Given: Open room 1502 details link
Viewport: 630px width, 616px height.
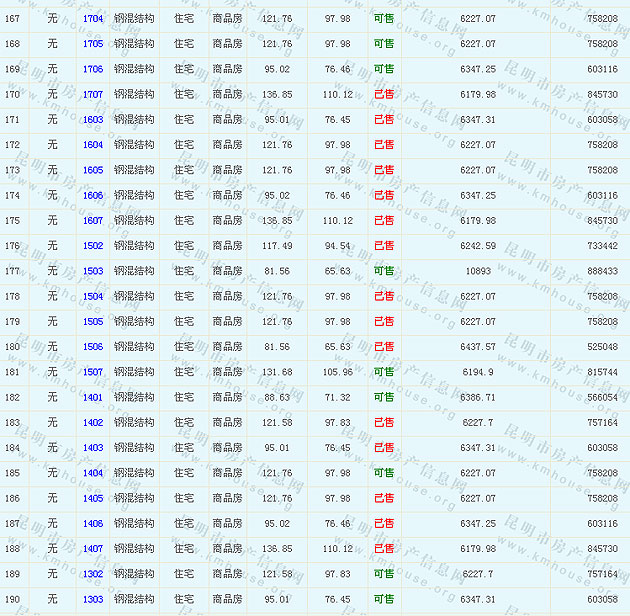Looking at the screenshot, I should 93,246.
